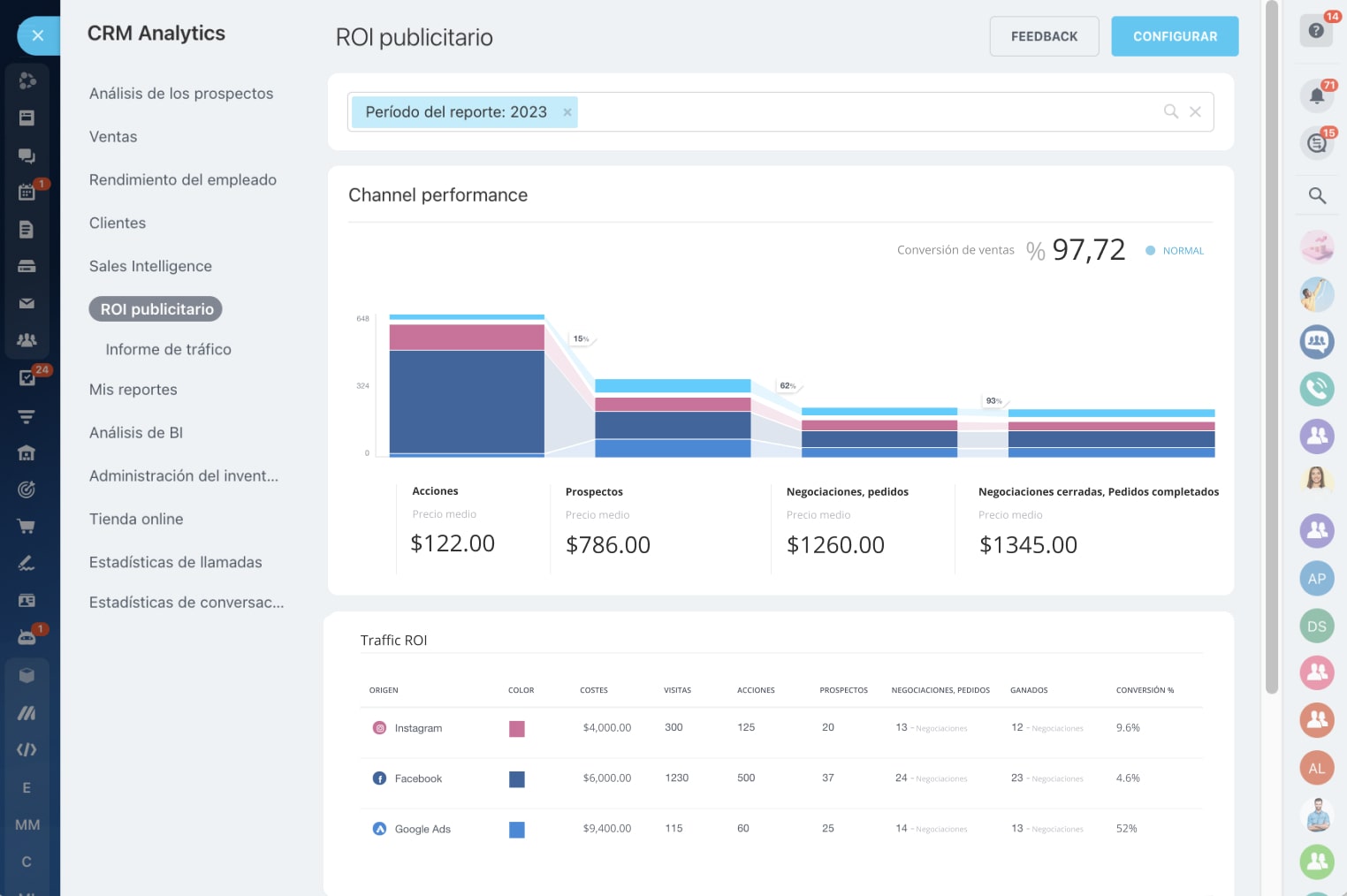This screenshot has width=1347, height=896.
Task: Select Sales Intelligence in the menu
Action: [150, 266]
